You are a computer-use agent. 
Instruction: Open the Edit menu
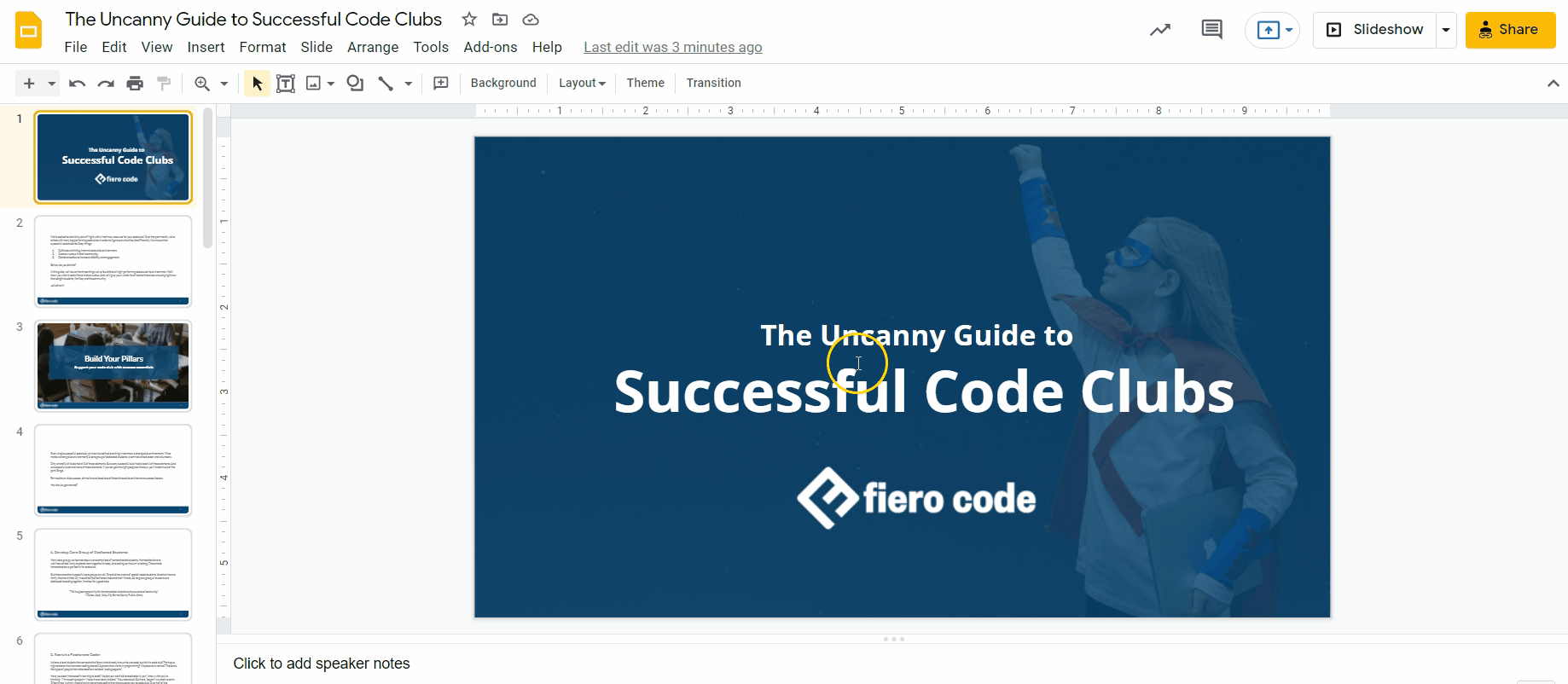pyautogui.click(x=114, y=47)
